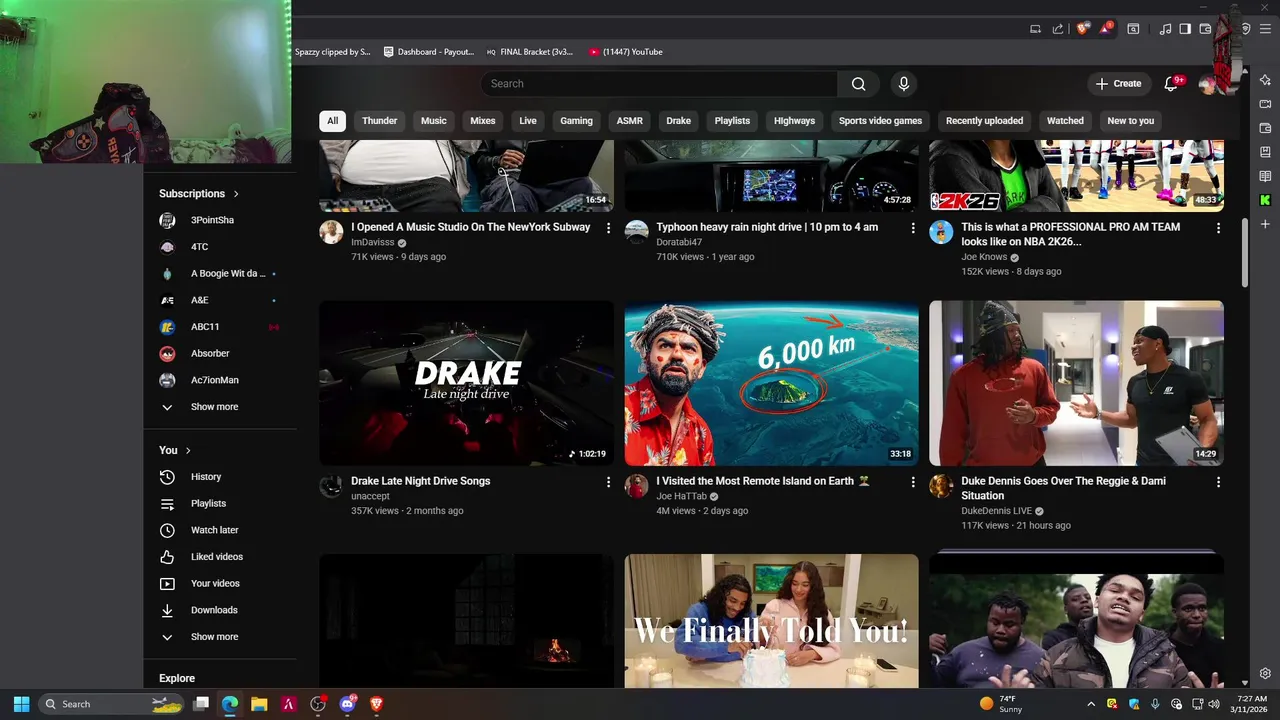This screenshot has height=720, width=1280.
Task: Select the All filter chip
Action: (332, 121)
